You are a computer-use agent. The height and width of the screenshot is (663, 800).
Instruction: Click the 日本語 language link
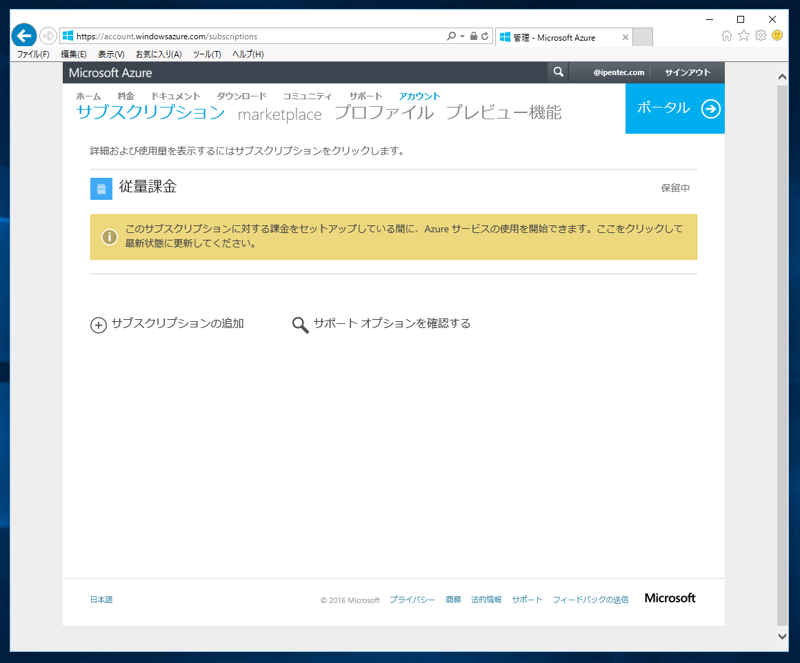(101, 599)
